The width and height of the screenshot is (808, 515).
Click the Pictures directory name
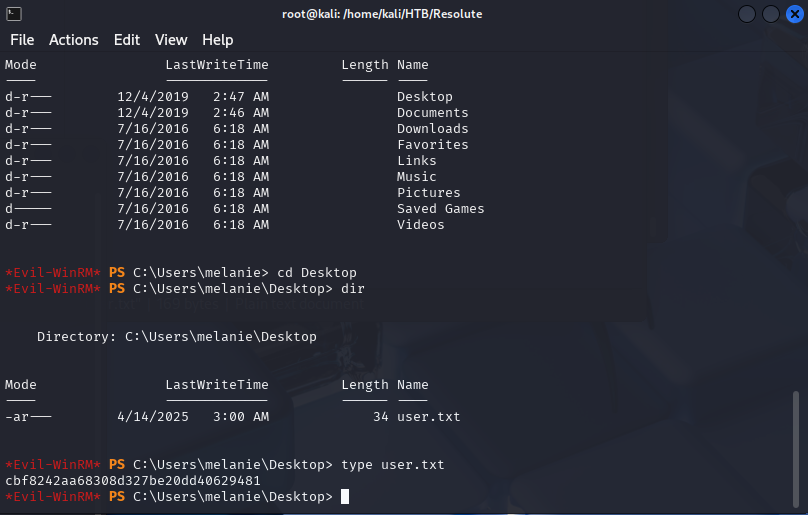(x=428, y=193)
